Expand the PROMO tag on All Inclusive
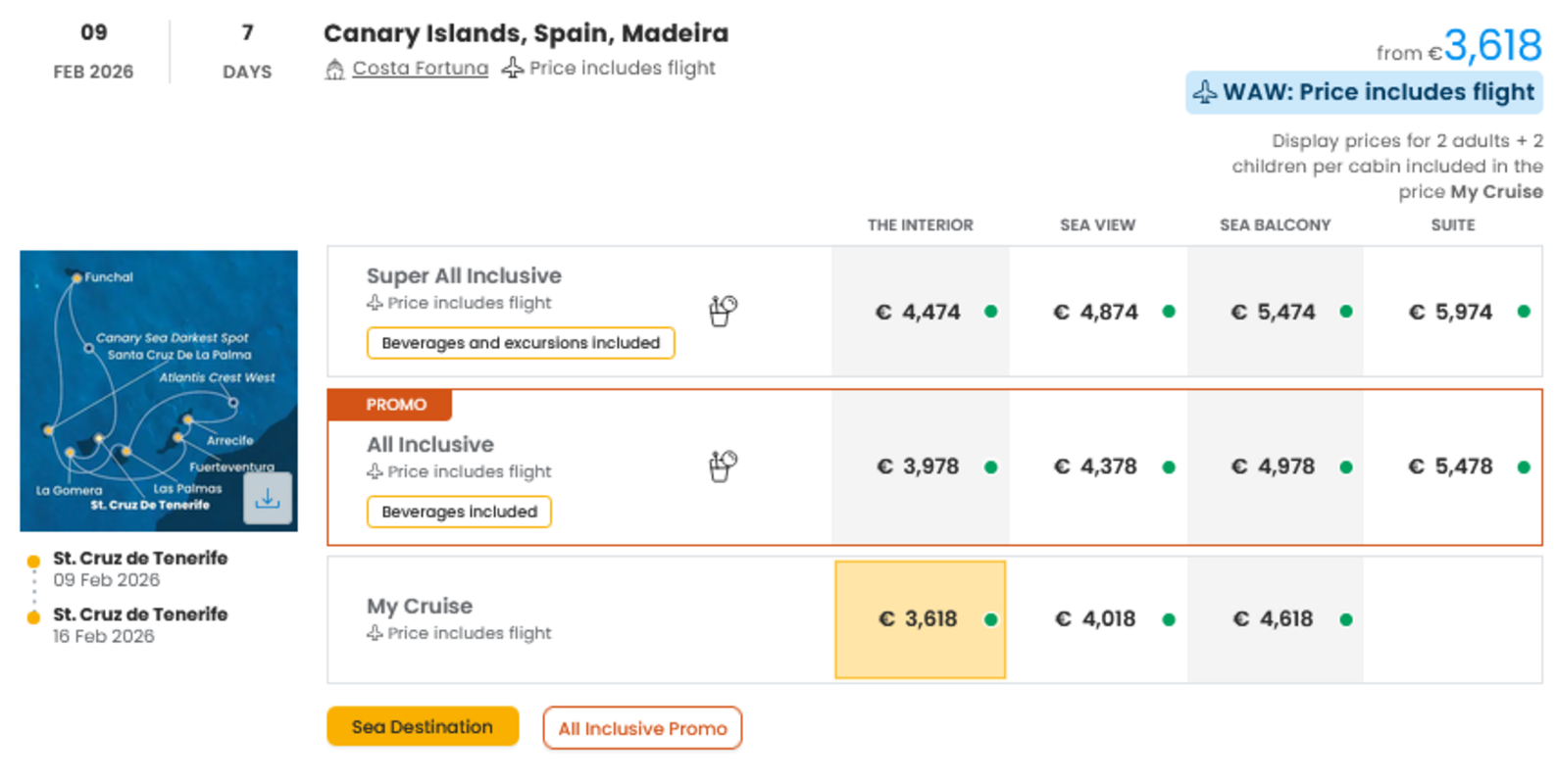The height and width of the screenshot is (784, 1556). pyautogui.click(x=388, y=404)
